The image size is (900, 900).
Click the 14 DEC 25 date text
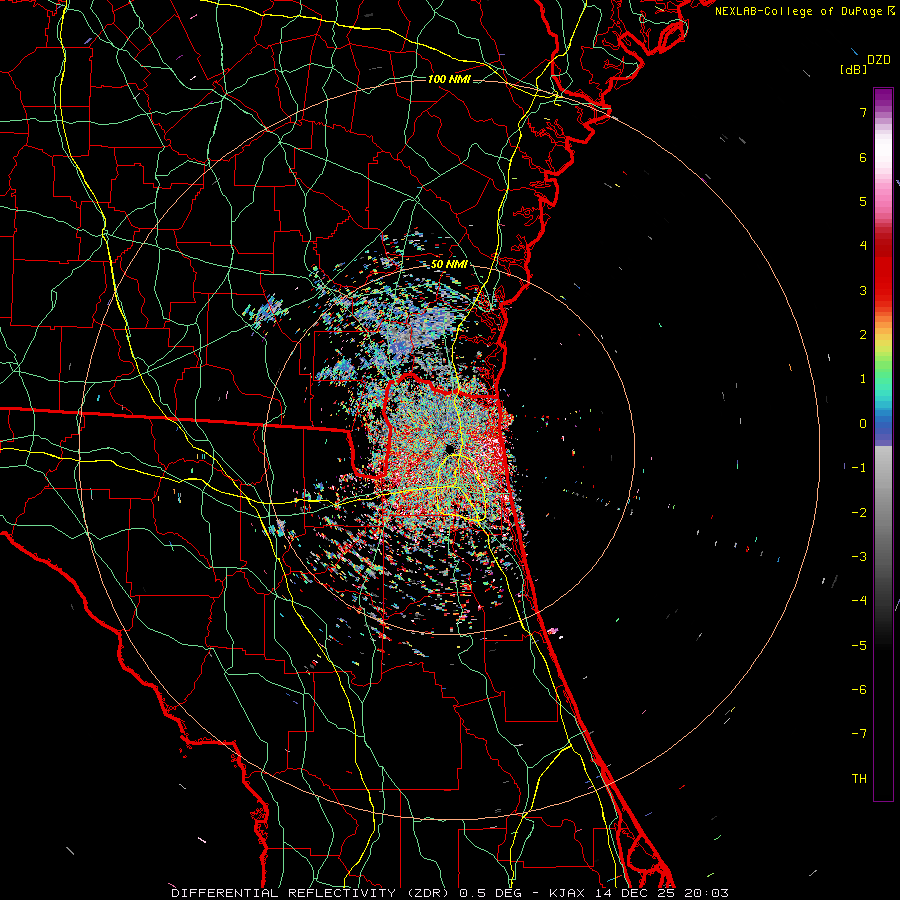(637, 893)
